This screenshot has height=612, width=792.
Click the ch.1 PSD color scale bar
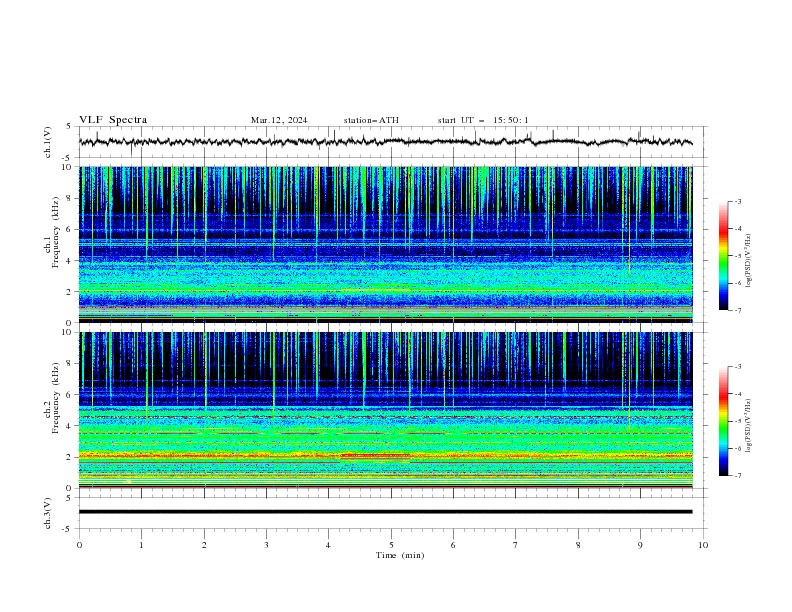(x=724, y=256)
